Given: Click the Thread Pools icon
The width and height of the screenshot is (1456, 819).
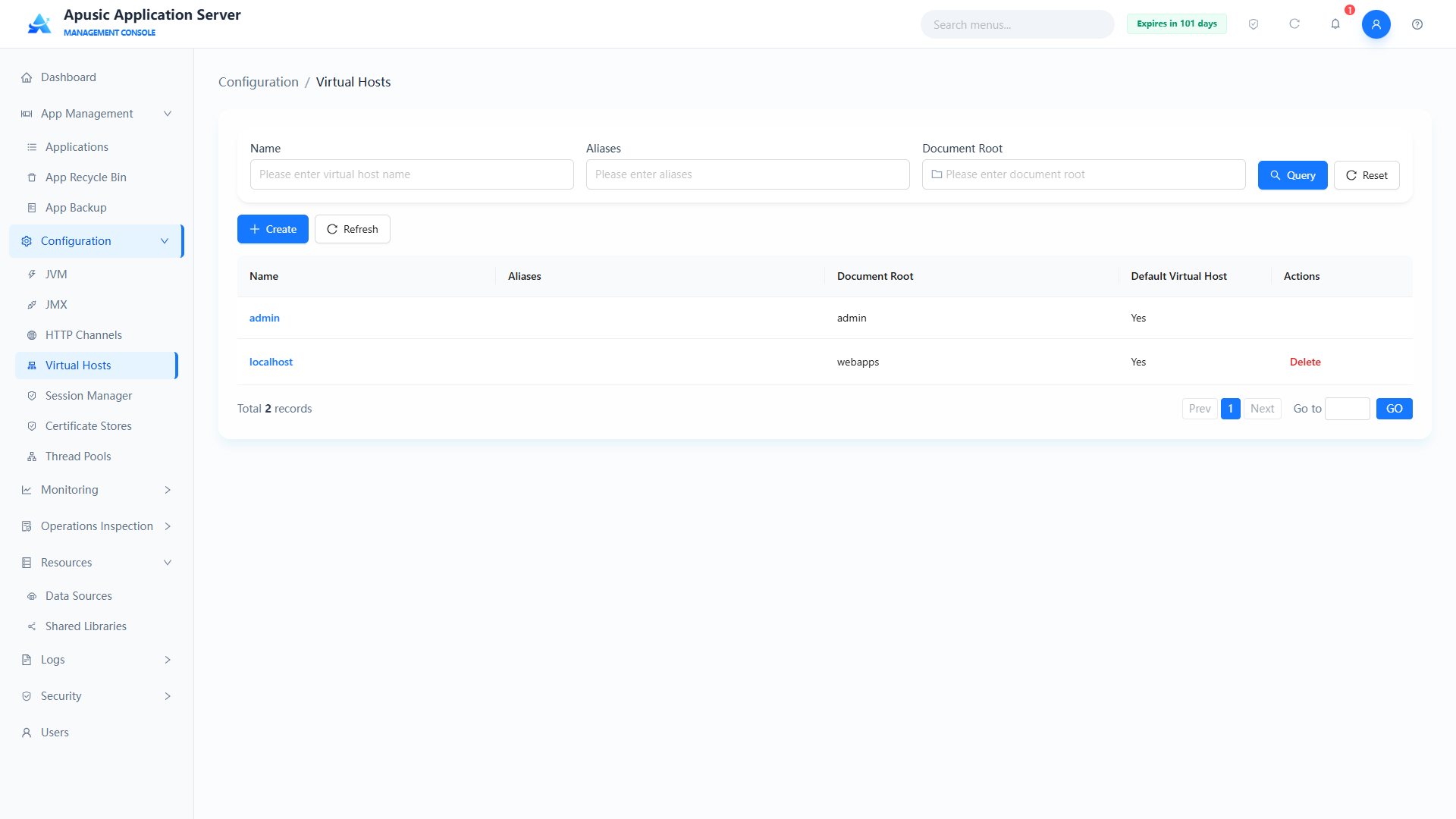Looking at the screenshot, I should click(32, 457).
